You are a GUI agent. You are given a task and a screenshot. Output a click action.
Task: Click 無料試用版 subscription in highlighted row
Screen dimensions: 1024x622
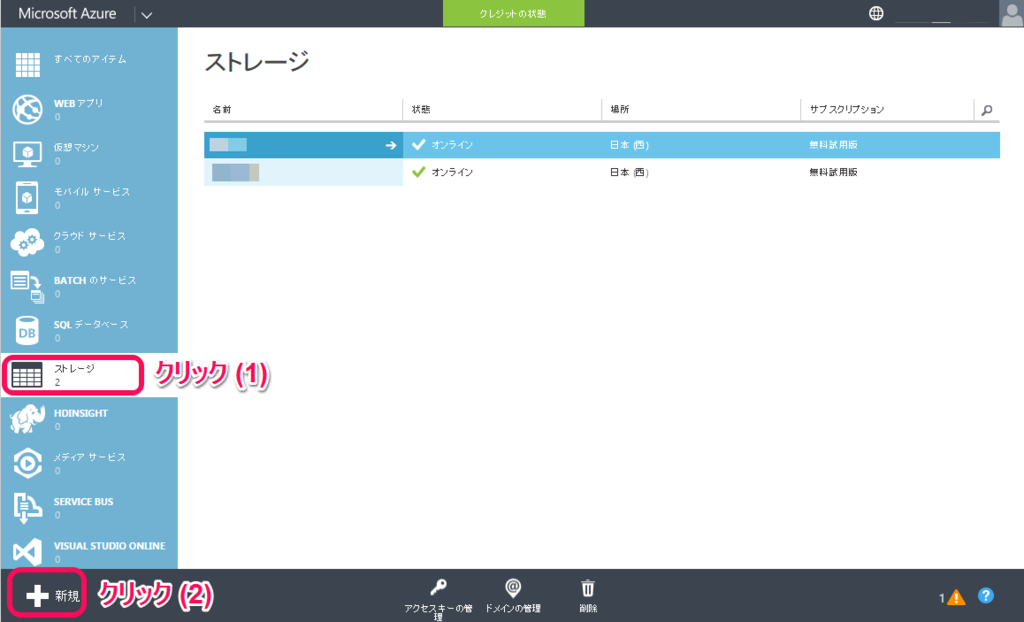pos(833,145)
